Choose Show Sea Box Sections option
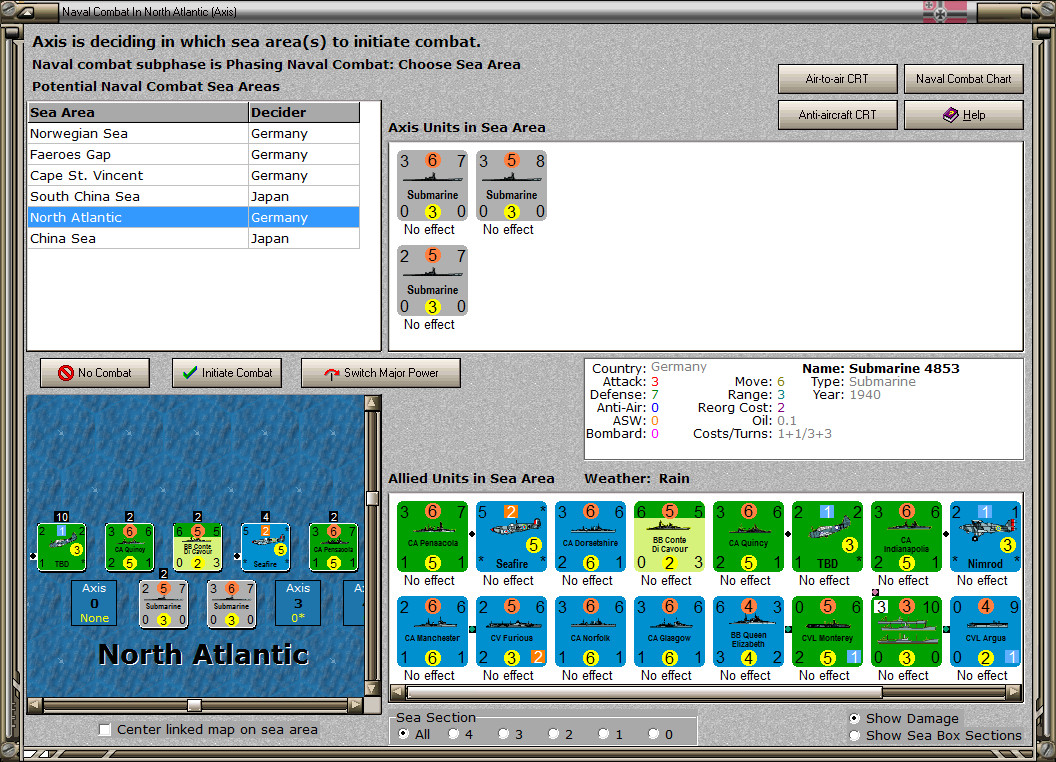This screenshot has width=1056, height=762. pos(855,736)
